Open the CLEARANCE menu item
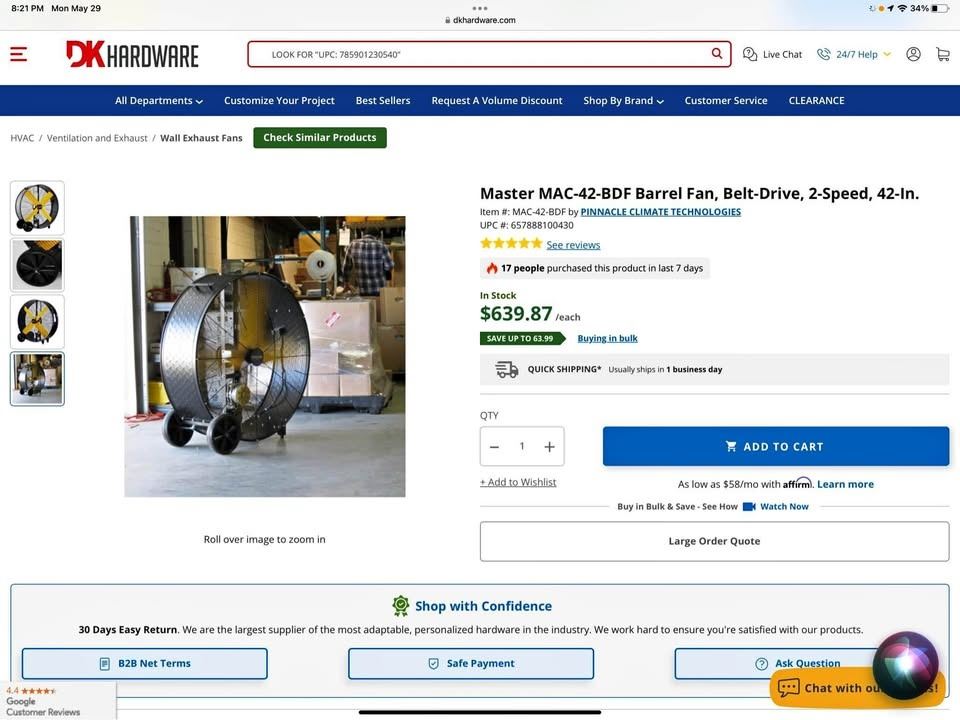Screen dimensions: 960x720 [x=816, y=101]
